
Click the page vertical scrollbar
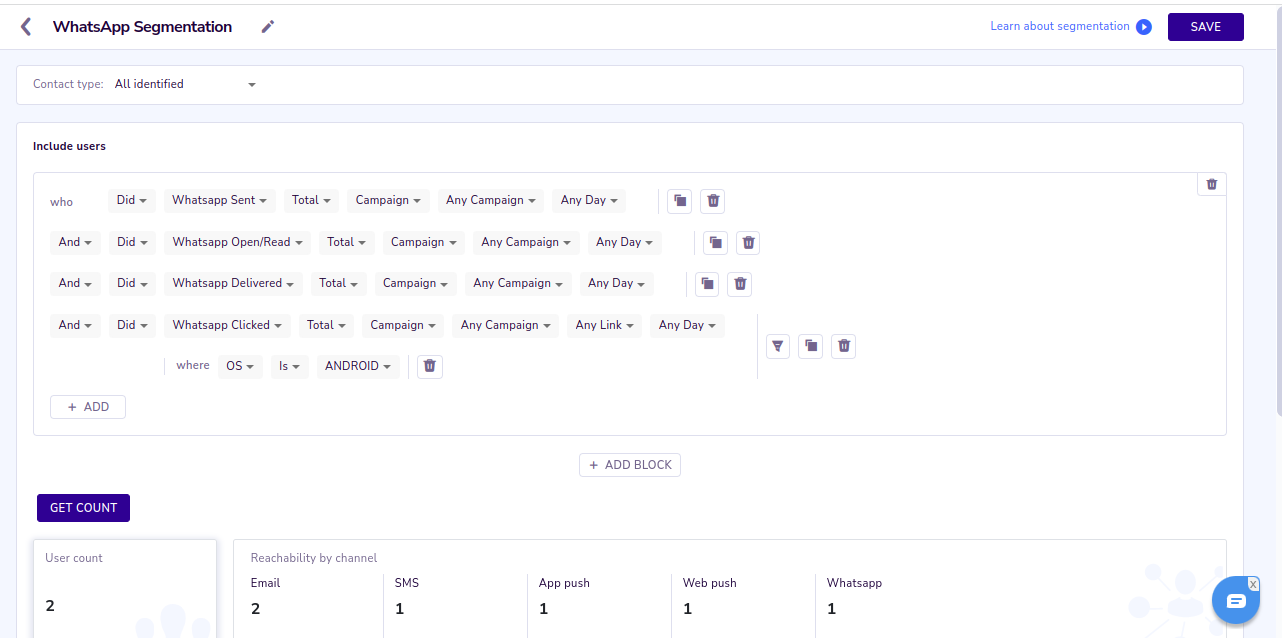pos(1277,210)
